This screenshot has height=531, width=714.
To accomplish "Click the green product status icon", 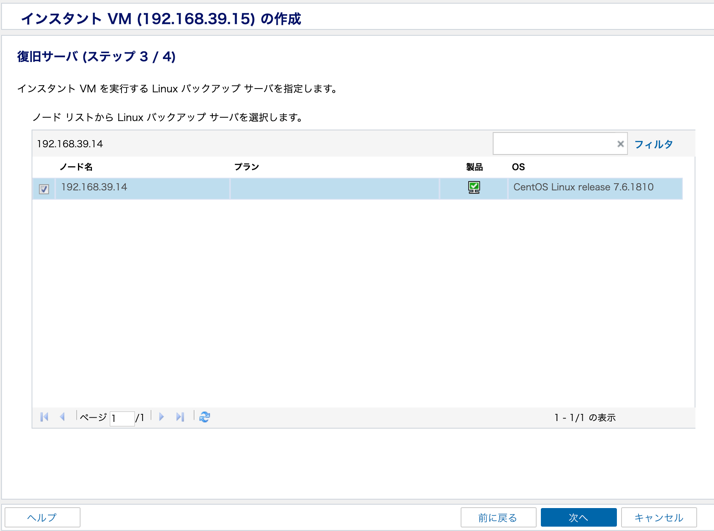I will point(474,187).
